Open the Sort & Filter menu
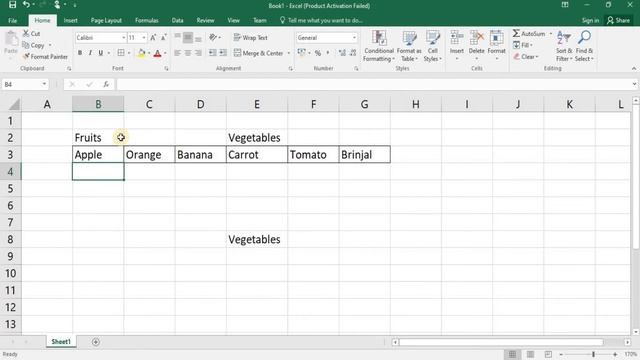The height and width of the screenshot is (360, 640). 564,46
